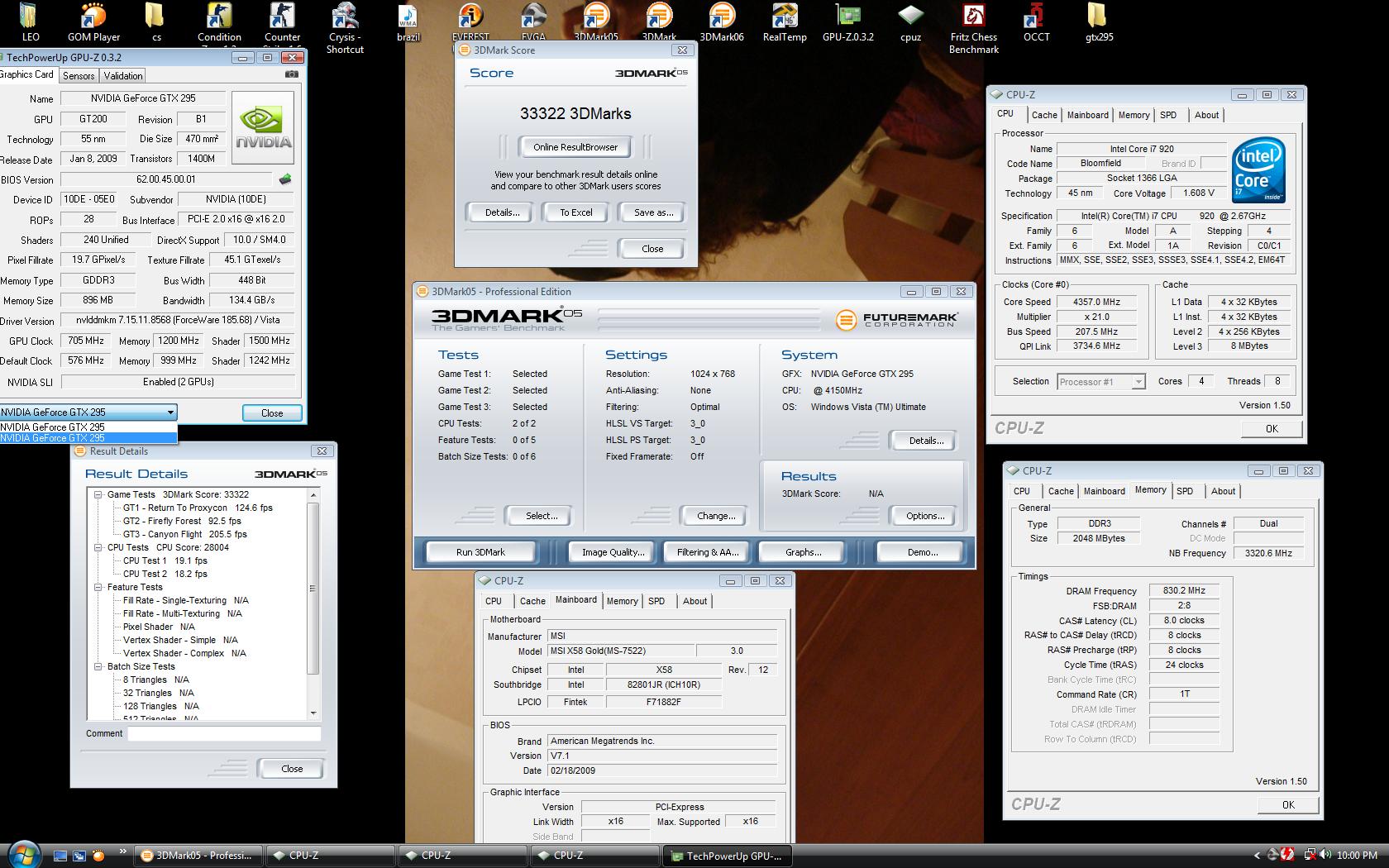This screenshot has height=868, width=1389.
Task: Click the Details... button under System
Action: point(926,441)
